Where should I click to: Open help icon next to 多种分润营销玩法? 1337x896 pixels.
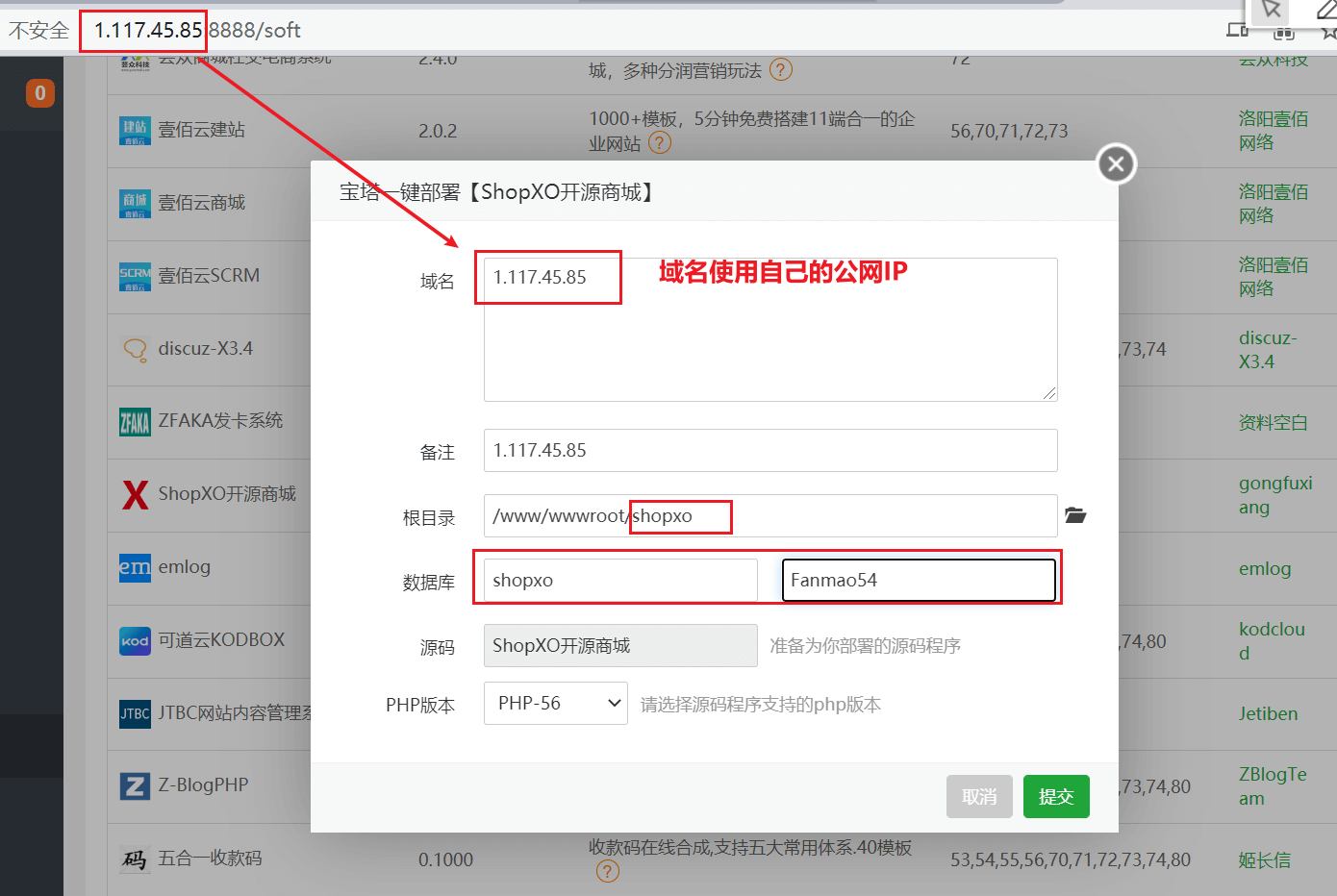pos(781,70)
